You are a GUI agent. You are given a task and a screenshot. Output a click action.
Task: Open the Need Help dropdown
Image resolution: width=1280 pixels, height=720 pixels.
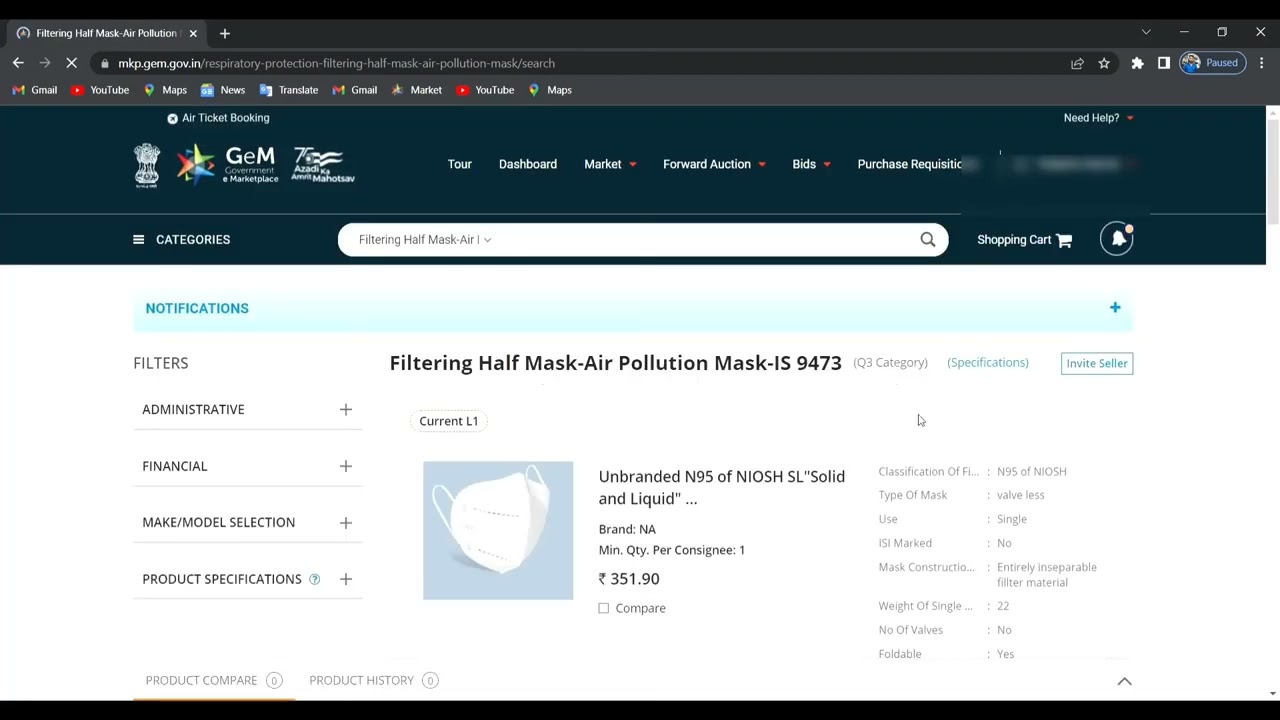(1098, 118)
